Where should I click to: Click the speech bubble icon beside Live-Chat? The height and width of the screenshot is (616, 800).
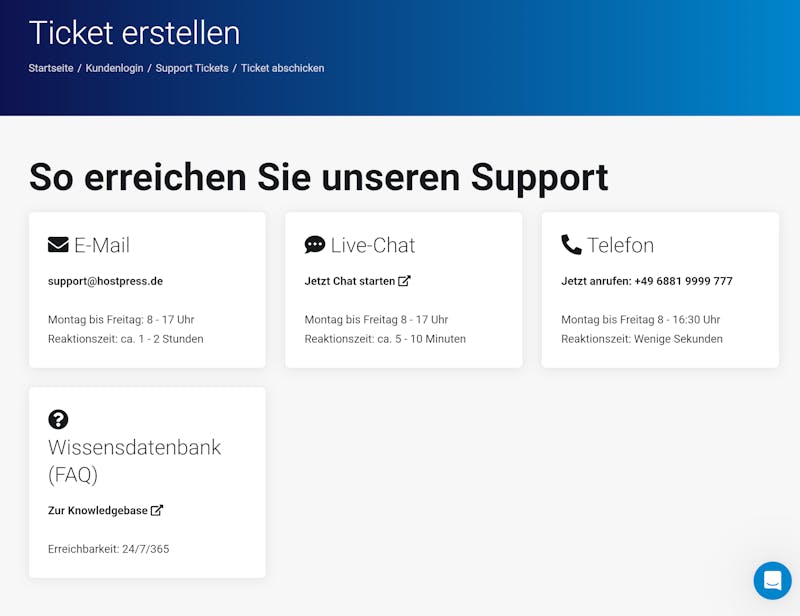[x=315, y=244]
